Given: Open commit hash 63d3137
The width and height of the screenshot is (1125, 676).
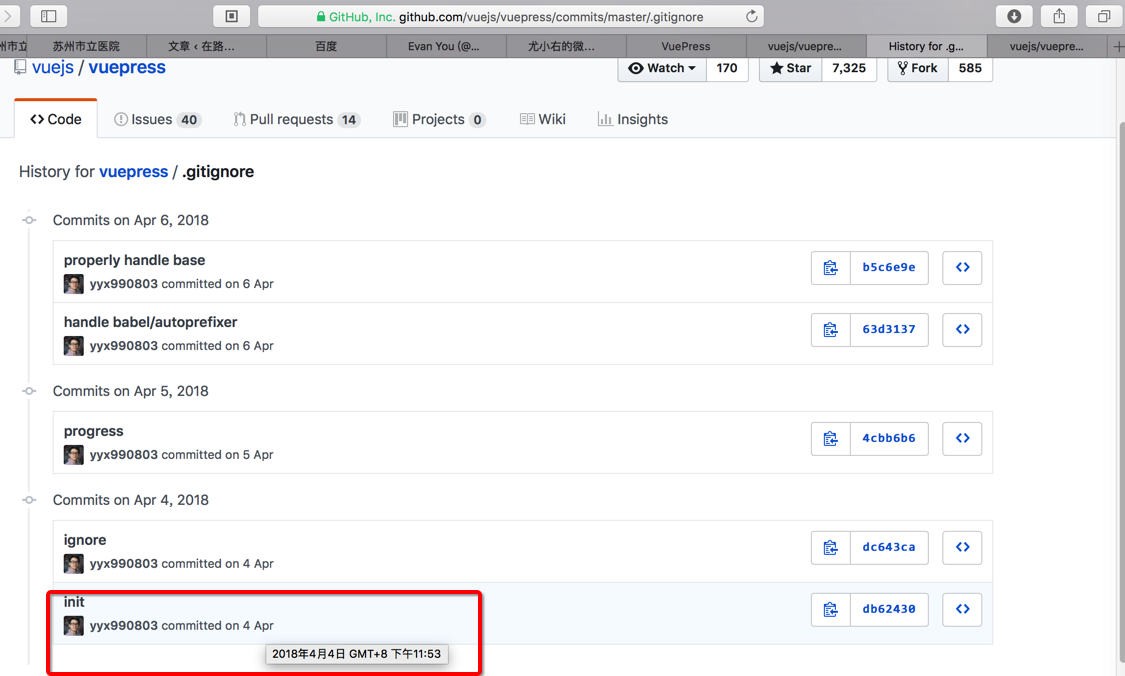Looking at the screenshot, I should tap(889, 329).
